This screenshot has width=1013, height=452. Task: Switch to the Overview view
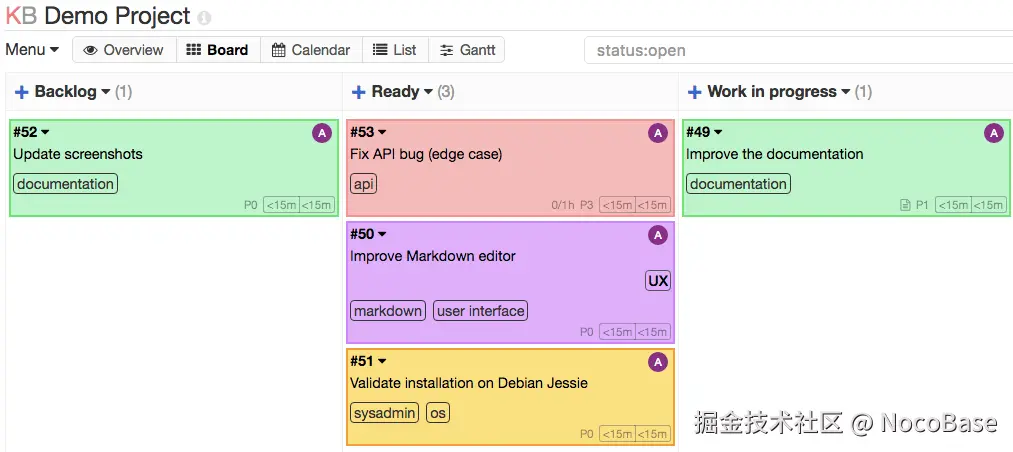tap(124, 50)
